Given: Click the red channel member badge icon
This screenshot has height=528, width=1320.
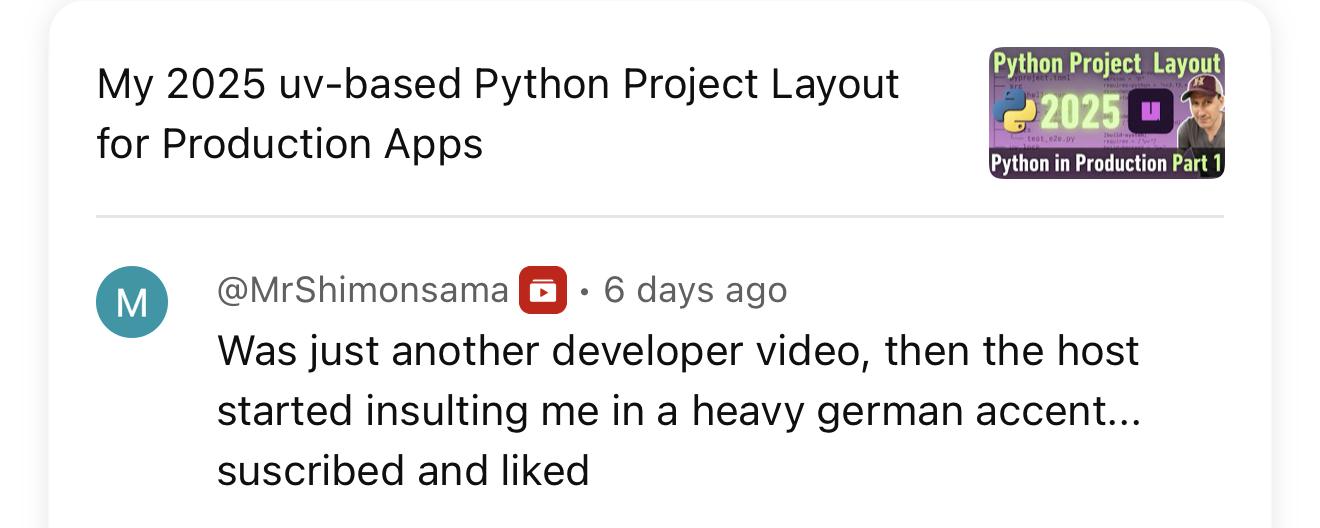Looking at the screenshot, I should click(x=542, y=291).
